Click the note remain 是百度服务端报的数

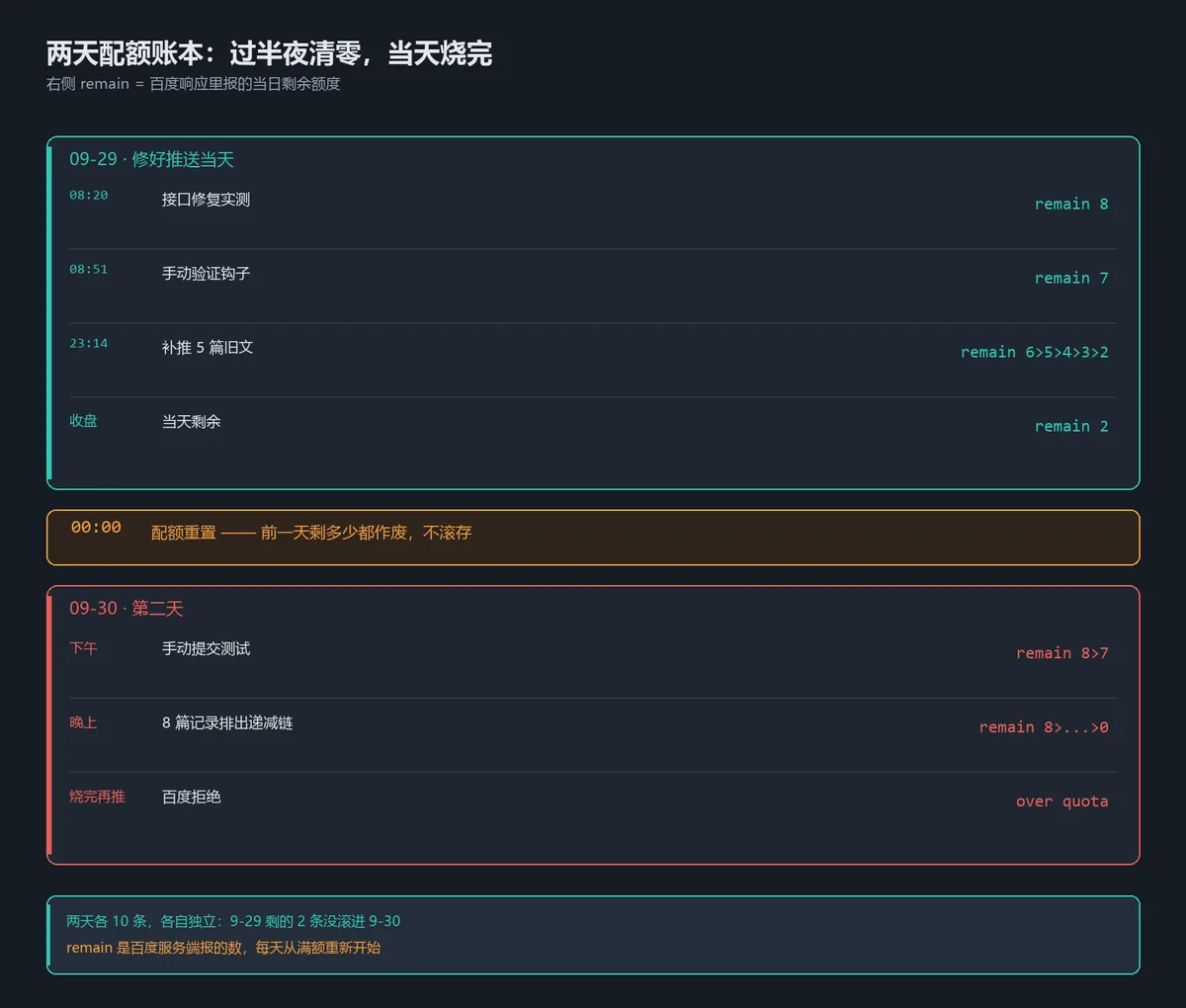(x=223, y=948)
